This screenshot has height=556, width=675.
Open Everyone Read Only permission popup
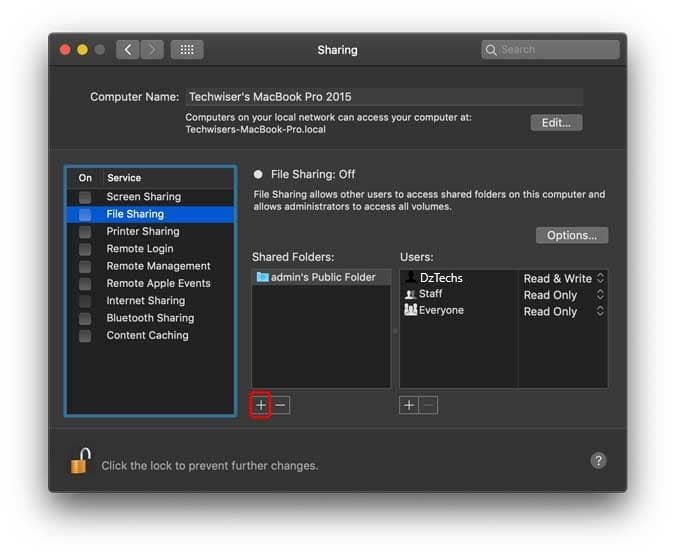[x=564, y=312]
